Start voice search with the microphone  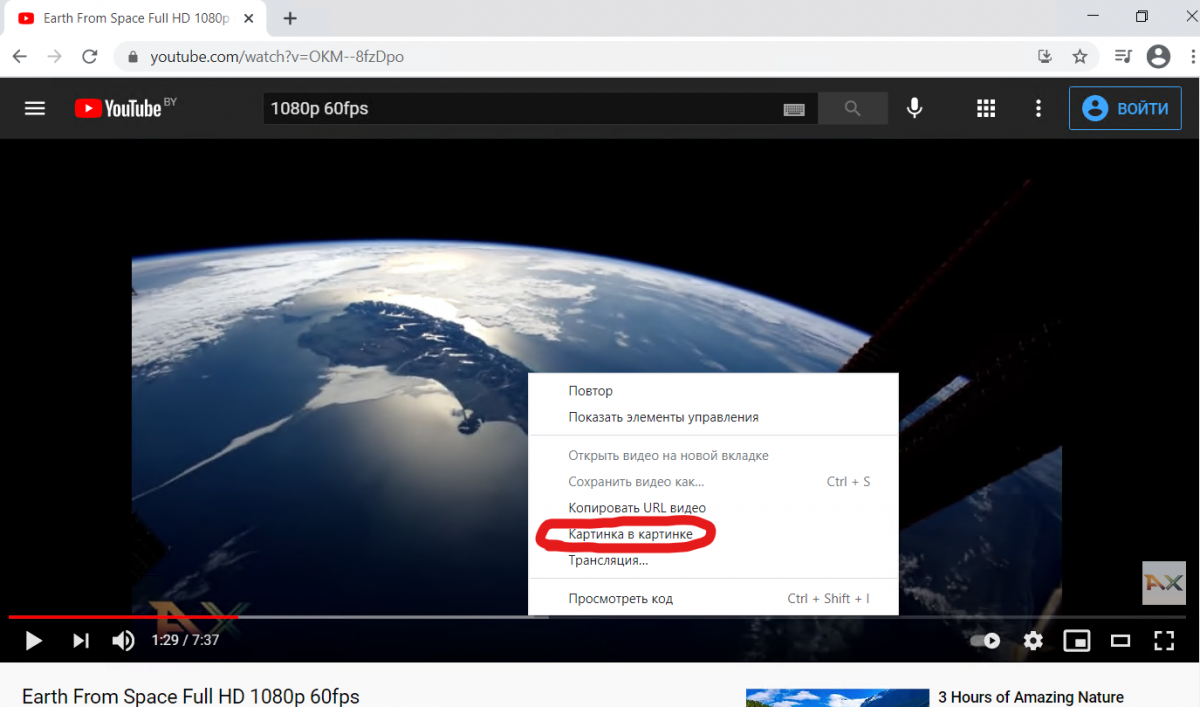tap(914, 108)
